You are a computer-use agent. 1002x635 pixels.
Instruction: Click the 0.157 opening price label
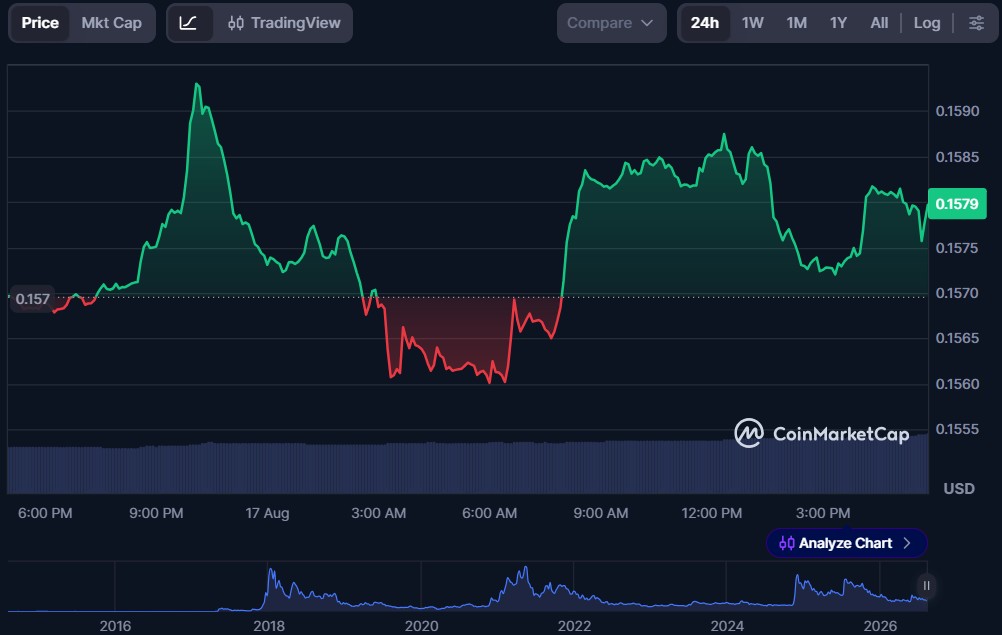(x=32, y=299)
